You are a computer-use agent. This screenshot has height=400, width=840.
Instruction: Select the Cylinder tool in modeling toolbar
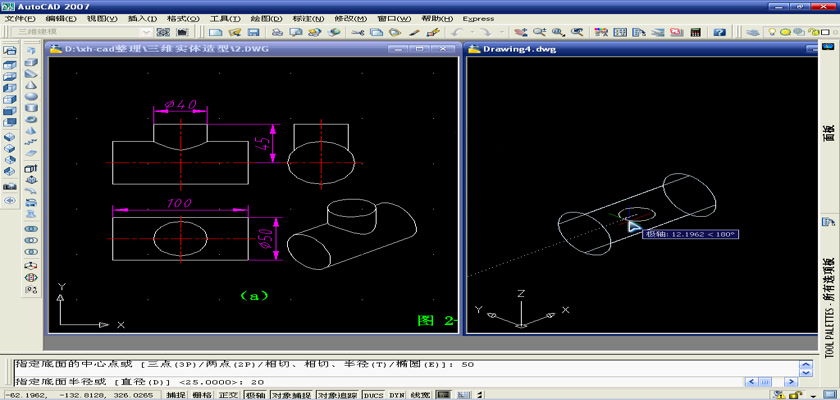tap(31, 108)
